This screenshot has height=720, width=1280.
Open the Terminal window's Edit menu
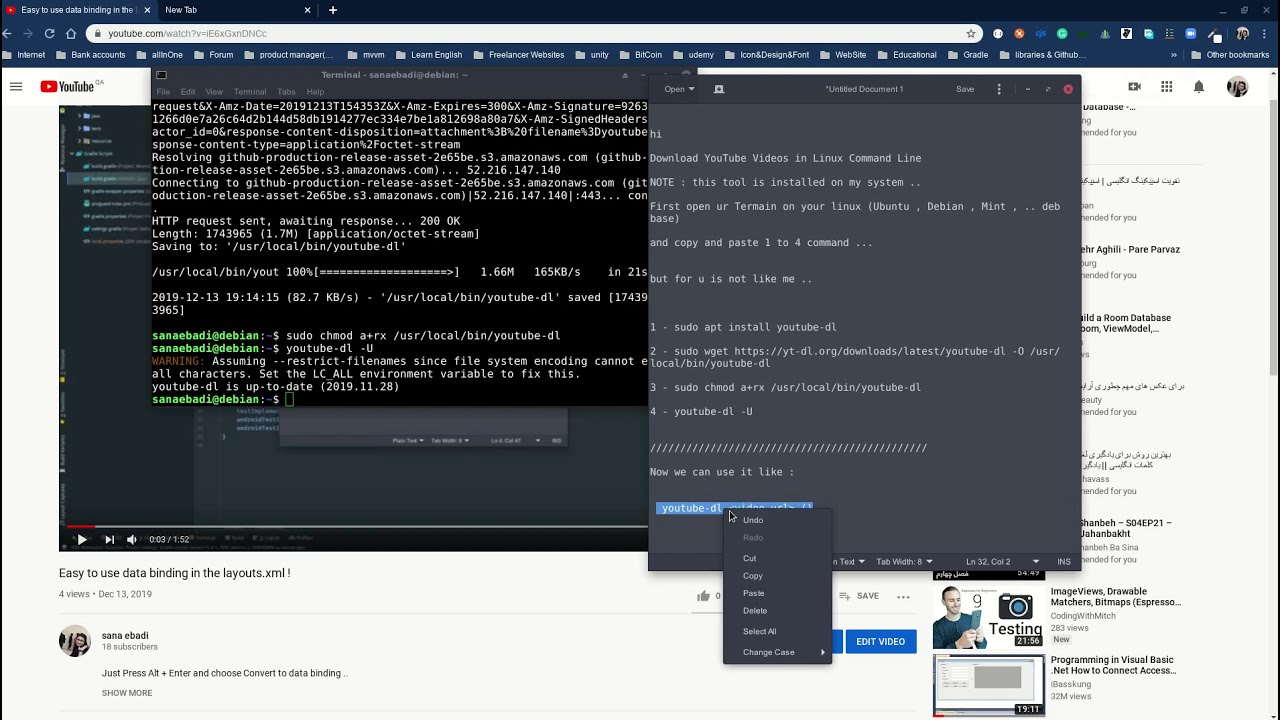pyautogui.click(x=188, y=92)
